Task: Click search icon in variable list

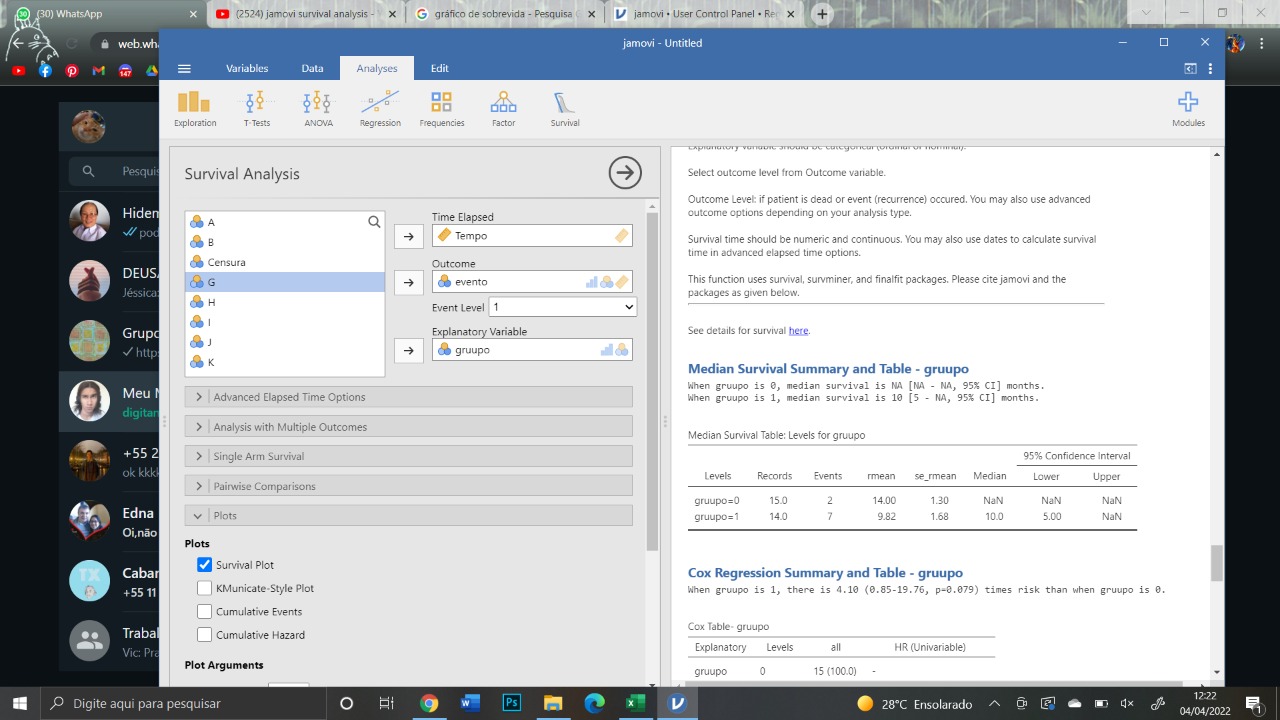Action: coord(374,222)
